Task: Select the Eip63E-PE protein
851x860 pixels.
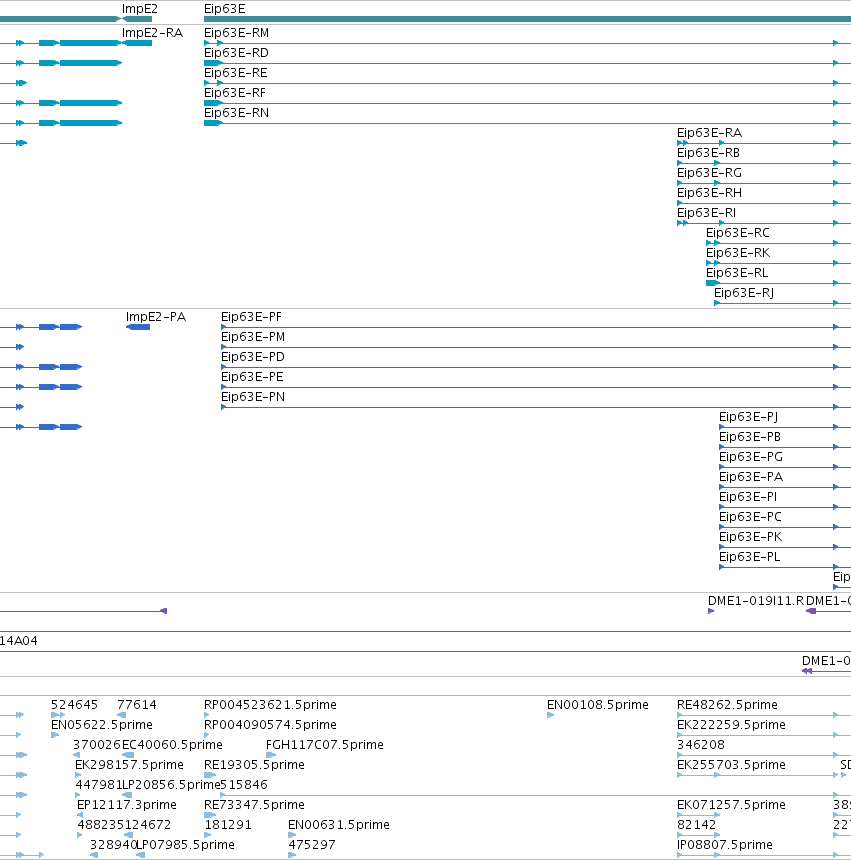Action: pyautogui.click(x=252, y=377)
